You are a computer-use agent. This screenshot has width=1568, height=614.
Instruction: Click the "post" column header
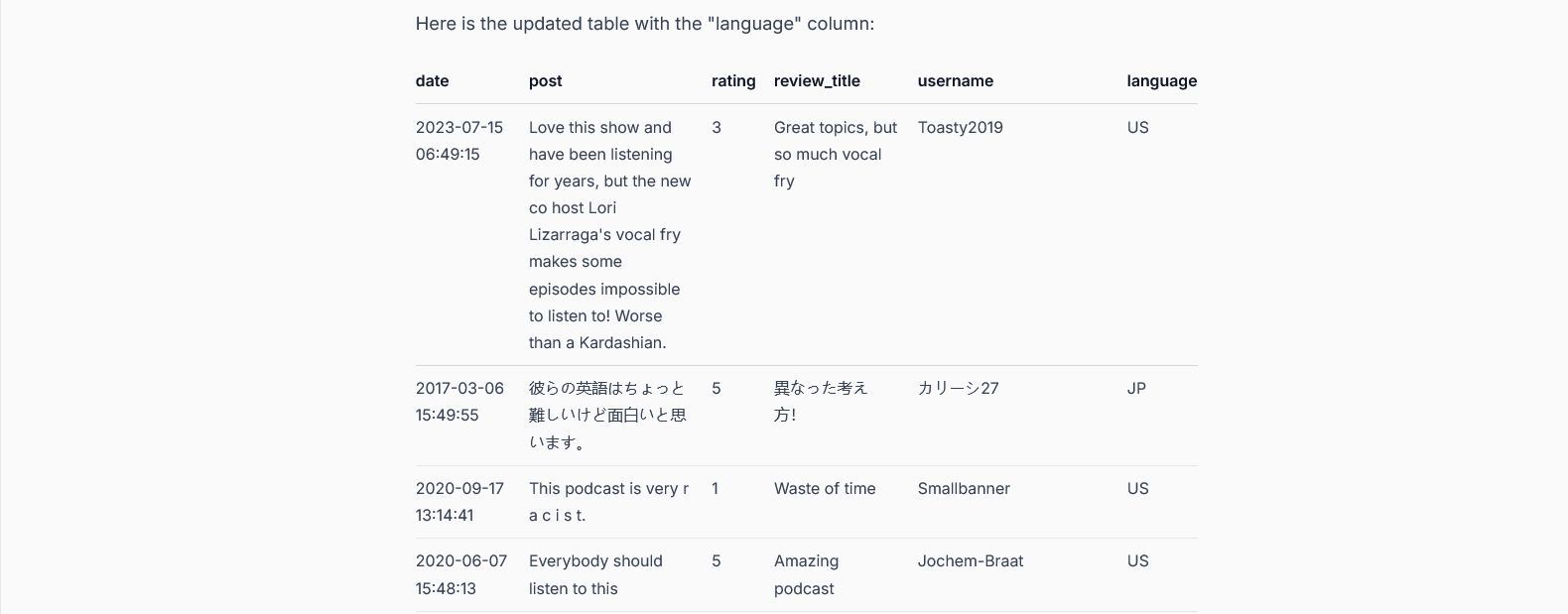pos(545,81)
